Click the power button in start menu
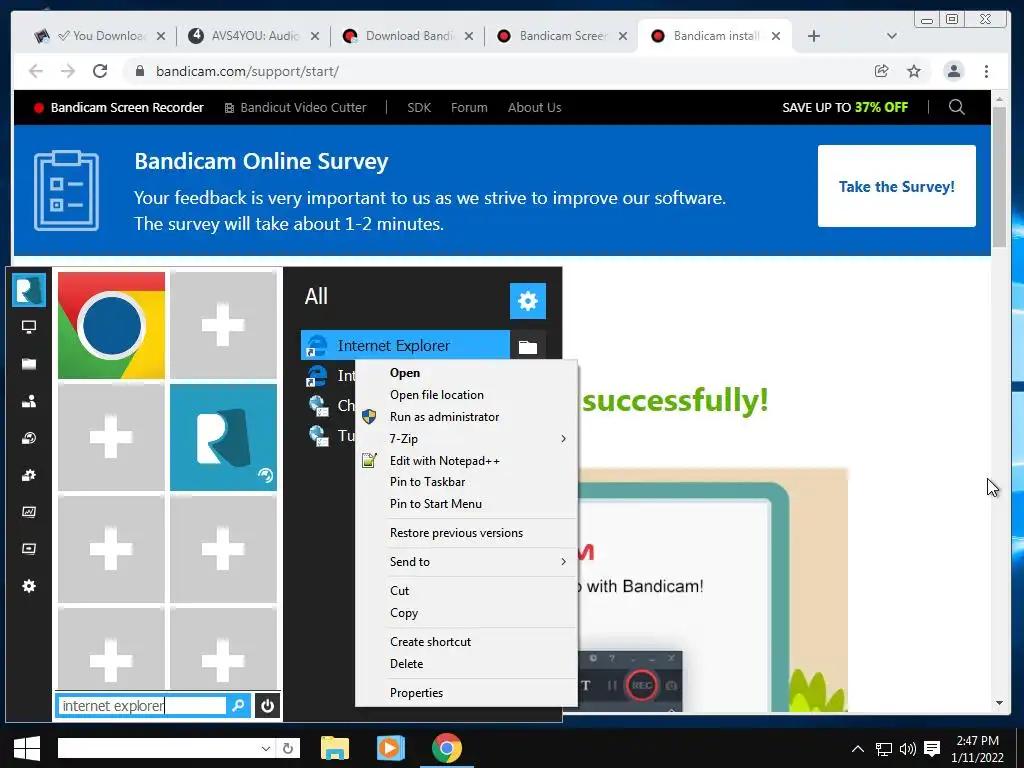This screenshot has width=1024, height=768. (x=267, y=705)
